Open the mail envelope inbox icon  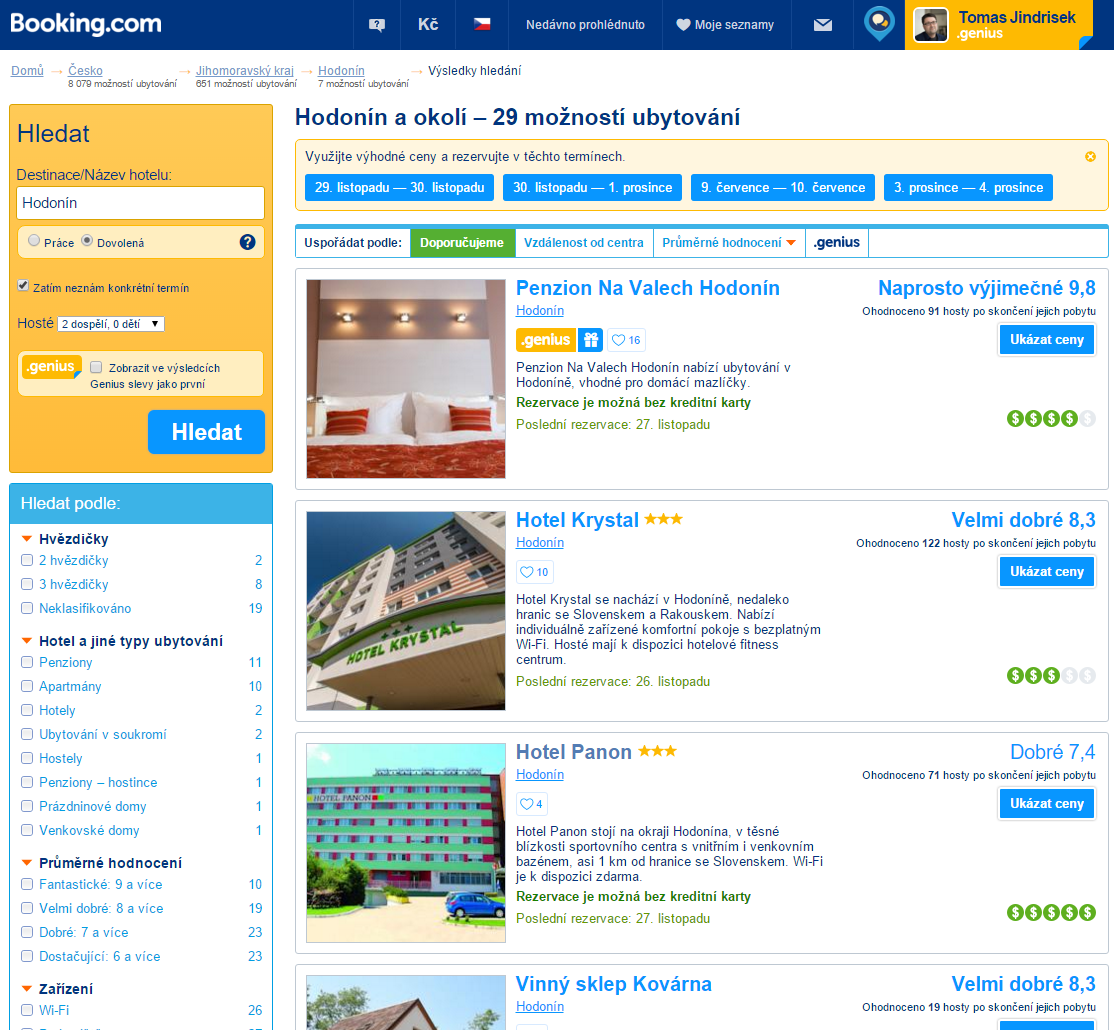[x=822, y=25]
